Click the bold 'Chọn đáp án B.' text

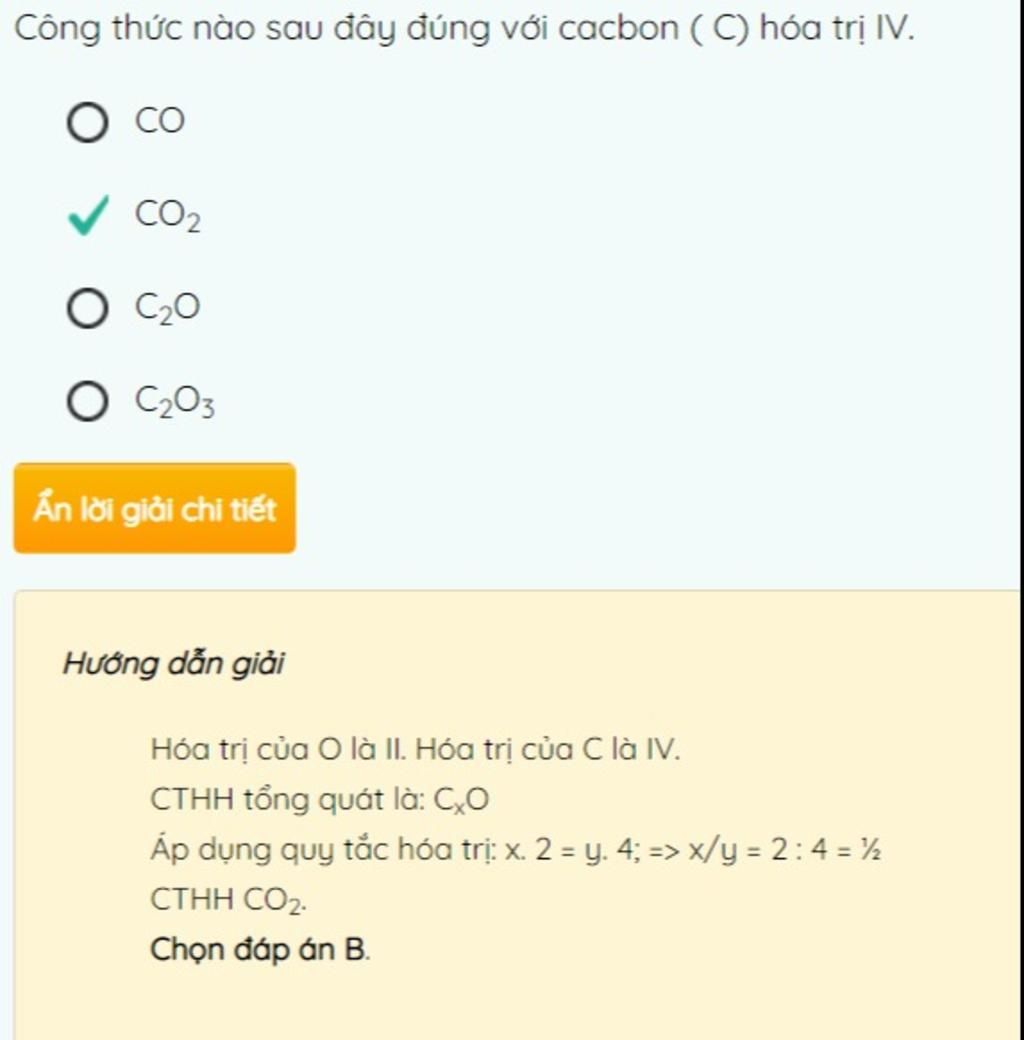point(260,950)
